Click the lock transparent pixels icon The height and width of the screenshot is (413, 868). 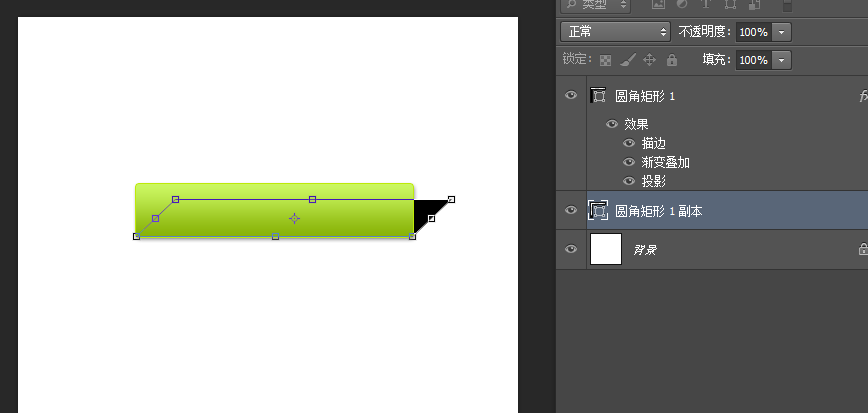605,60
